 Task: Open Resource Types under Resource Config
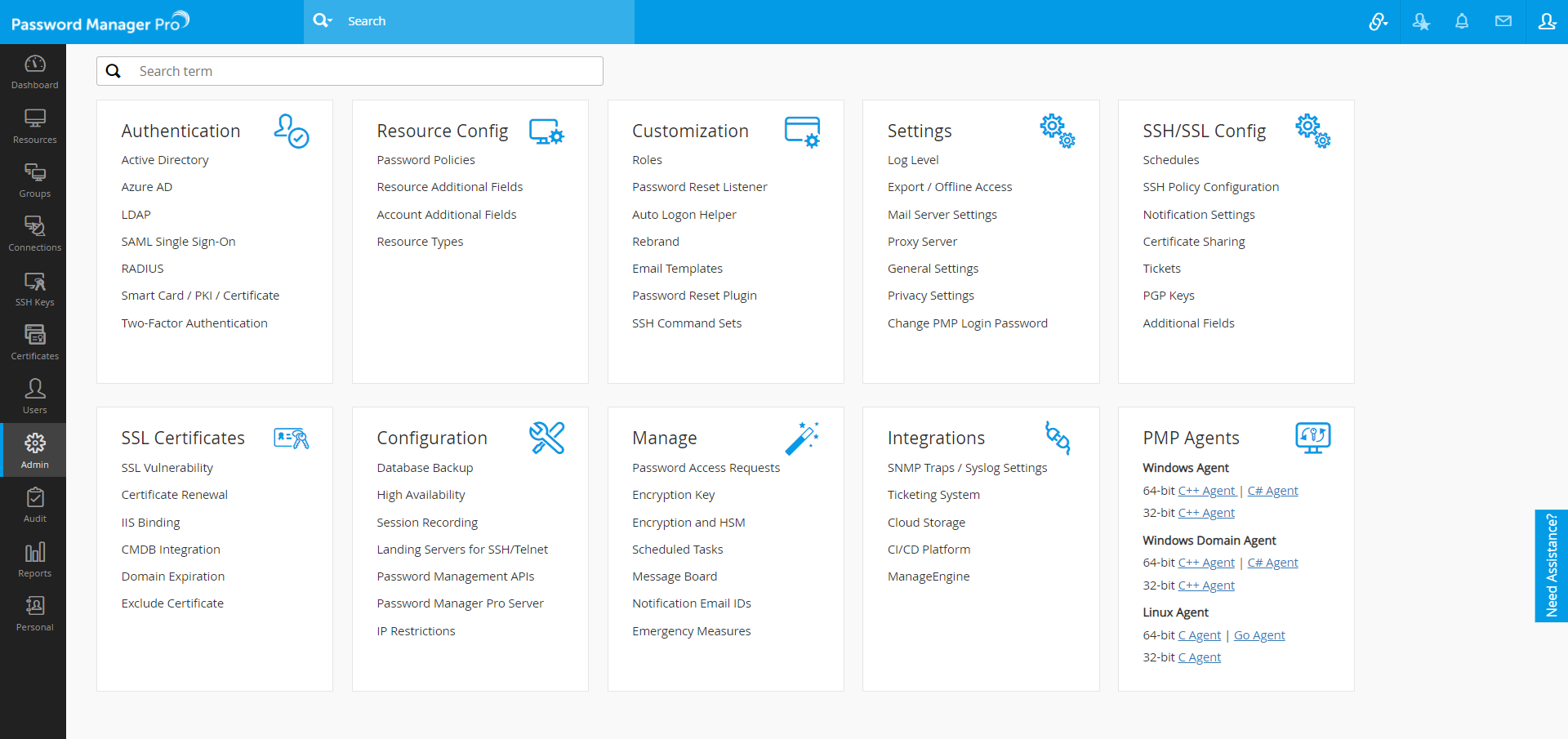[420, 242]
